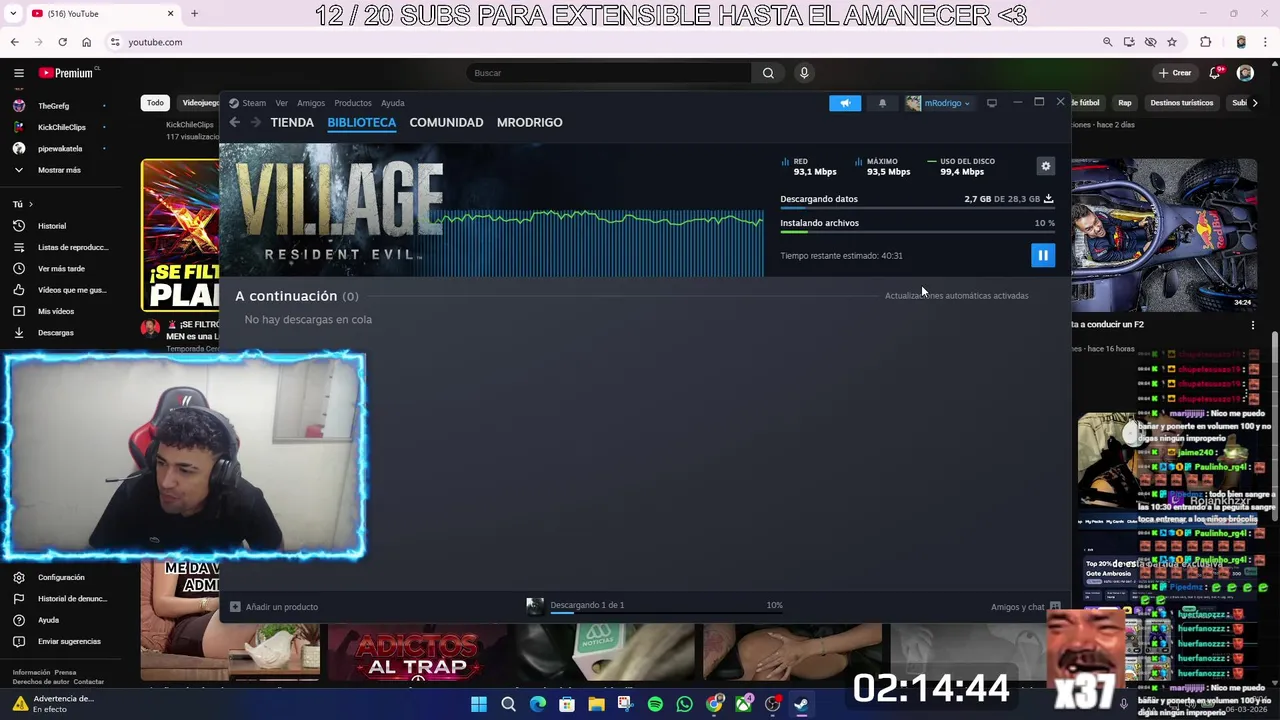This screenshot has width=1280, height=720.
Task: Open Steam download settings gear
Action: click(1046, 166)
